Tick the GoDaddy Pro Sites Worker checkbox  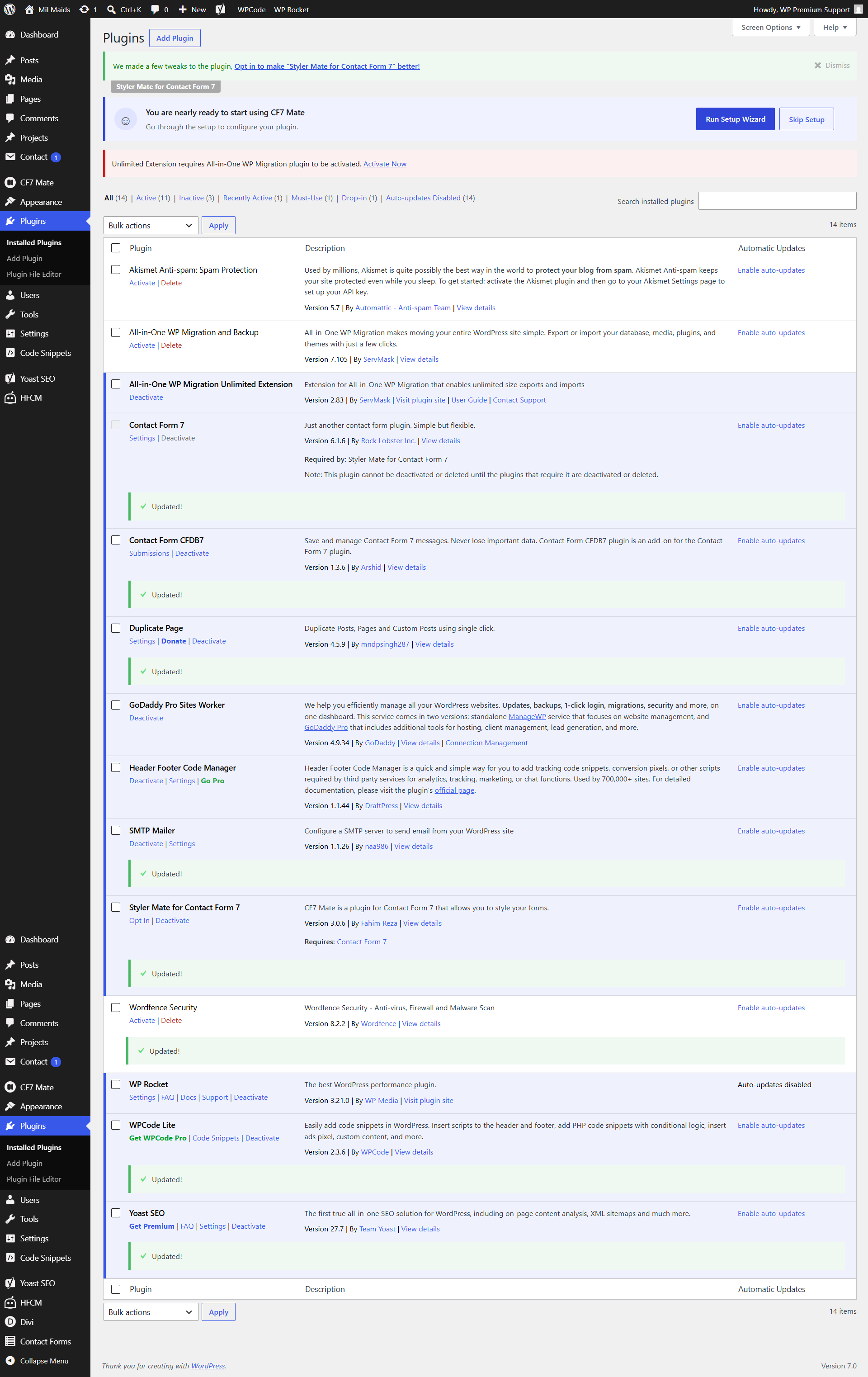[x=116, y=705]
